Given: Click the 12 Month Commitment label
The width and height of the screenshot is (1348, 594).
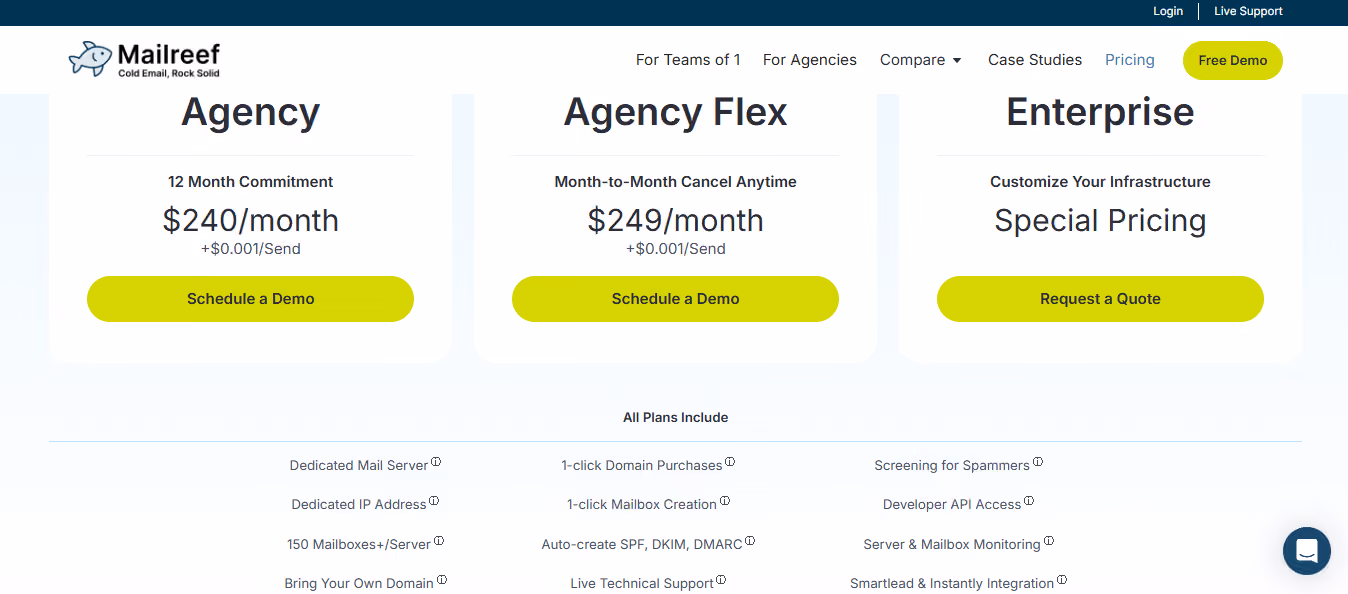Looking at the screenshot, I should tap(250, 182).
